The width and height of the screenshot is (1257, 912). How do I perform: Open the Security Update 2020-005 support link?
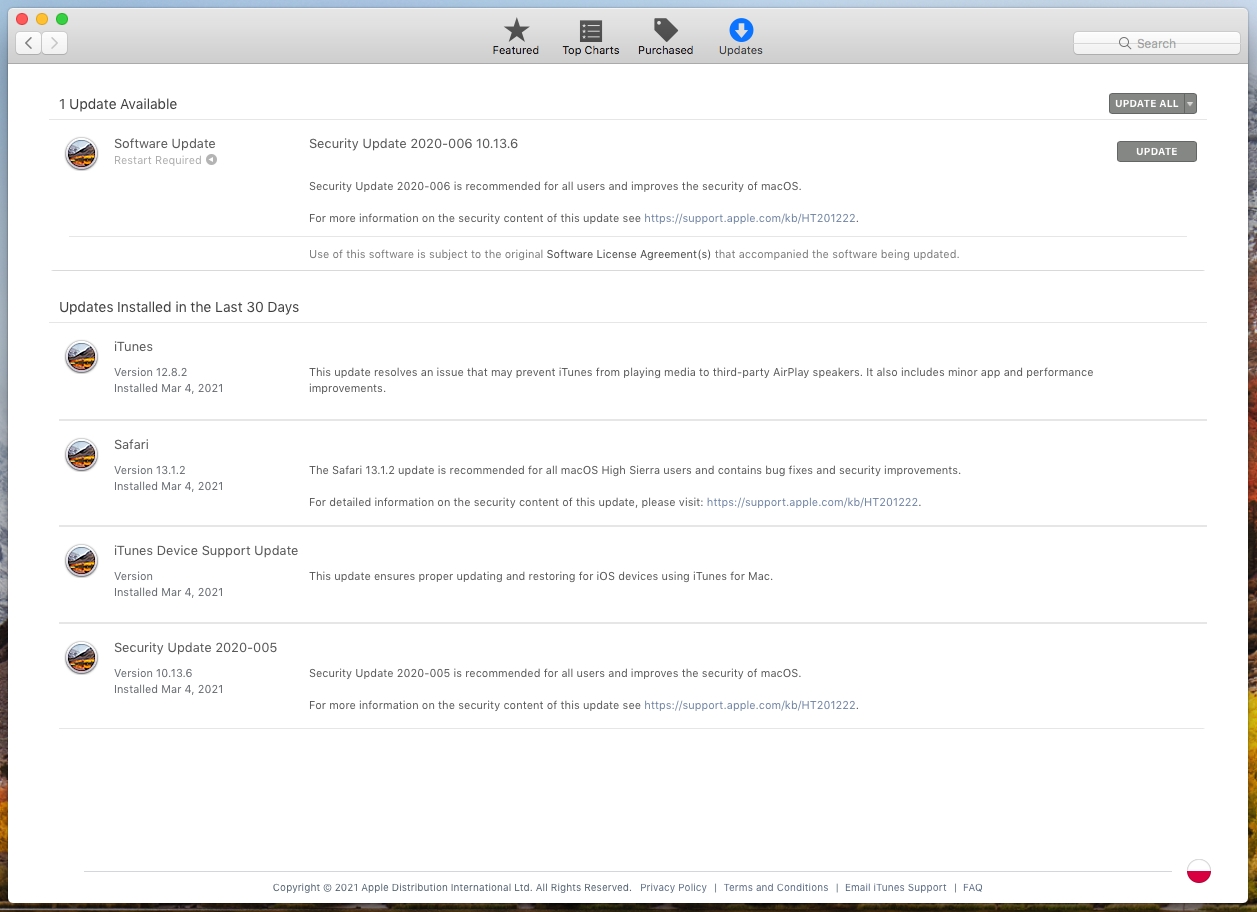click(x=750, y=705)
